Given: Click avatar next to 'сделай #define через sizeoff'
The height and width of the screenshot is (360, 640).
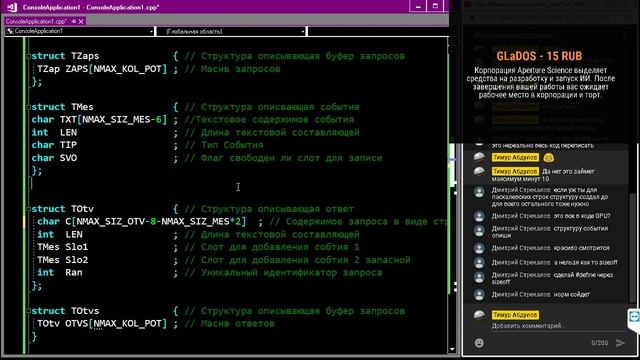Looking at the screenshot, I should click(479, 278).
